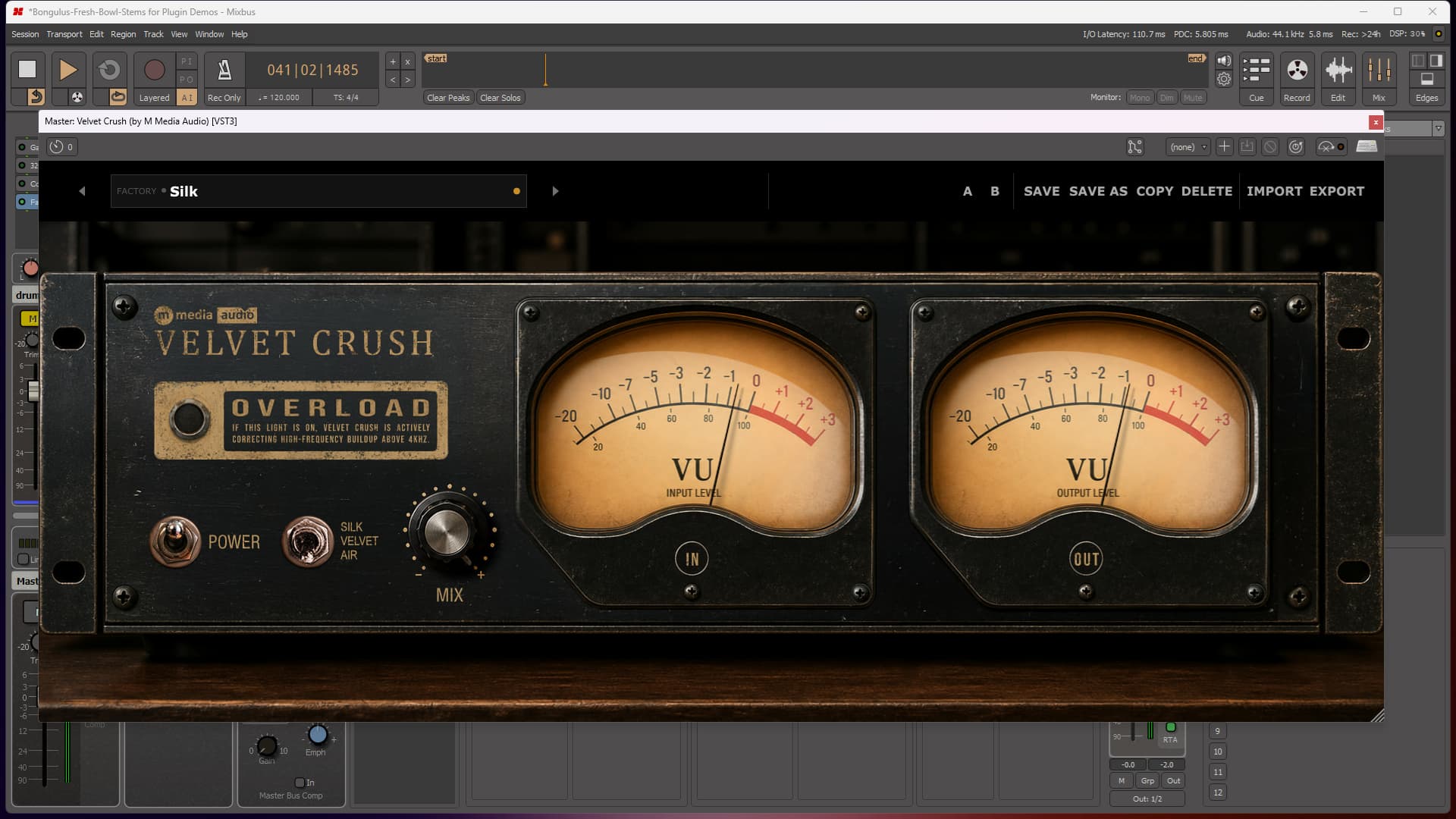
Task: Toggle auto-input AI button
Action: pyautogui.click(x=187, y=98)
